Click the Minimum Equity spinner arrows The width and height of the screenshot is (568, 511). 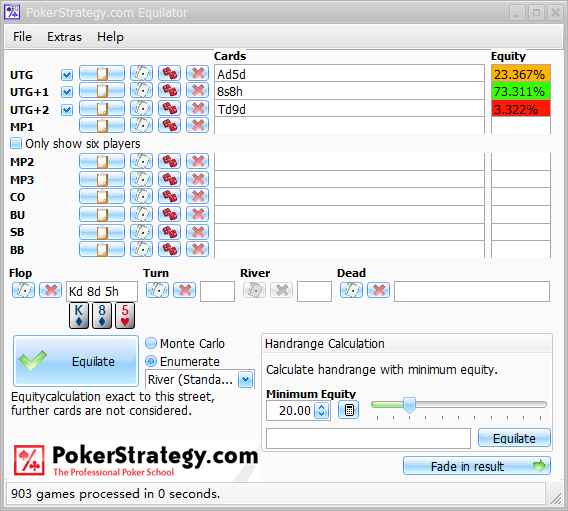pyautogui.click(x=321, y=410)
